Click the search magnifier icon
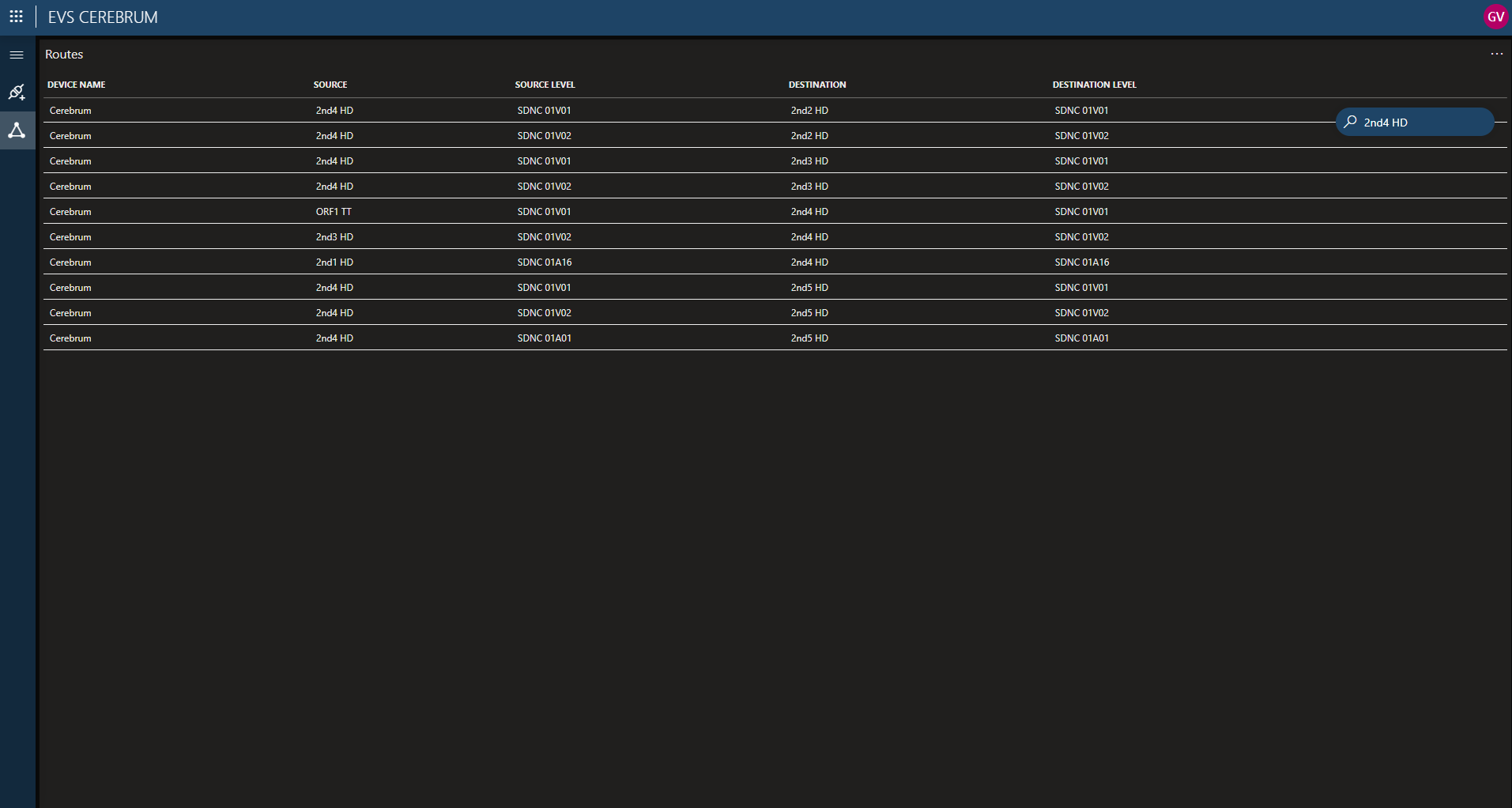 click(x=1350, y=122)
